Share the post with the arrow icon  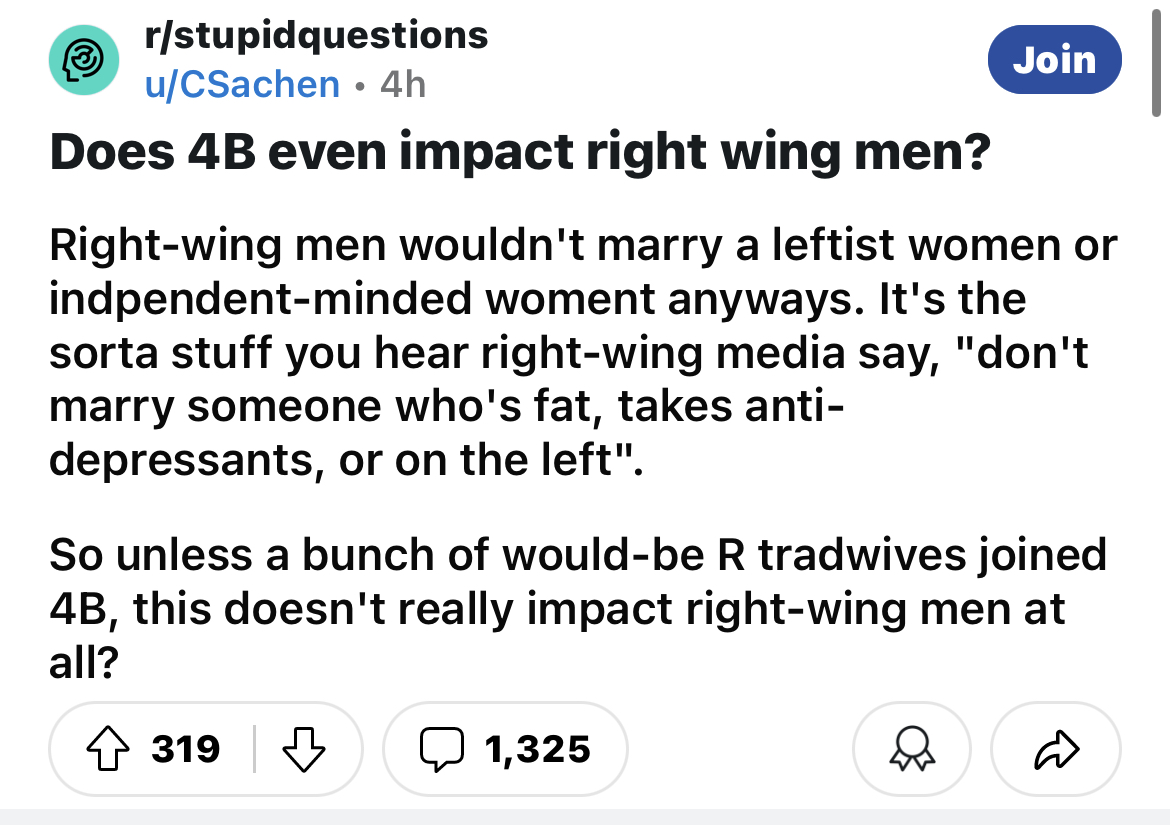pos(1055,748)
